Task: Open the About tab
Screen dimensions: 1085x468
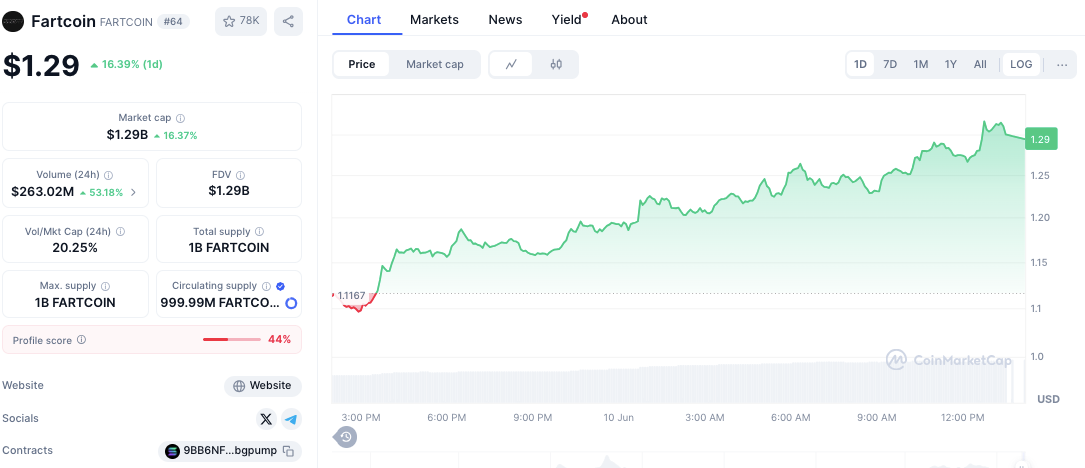Action: click(x=629, y=19)
